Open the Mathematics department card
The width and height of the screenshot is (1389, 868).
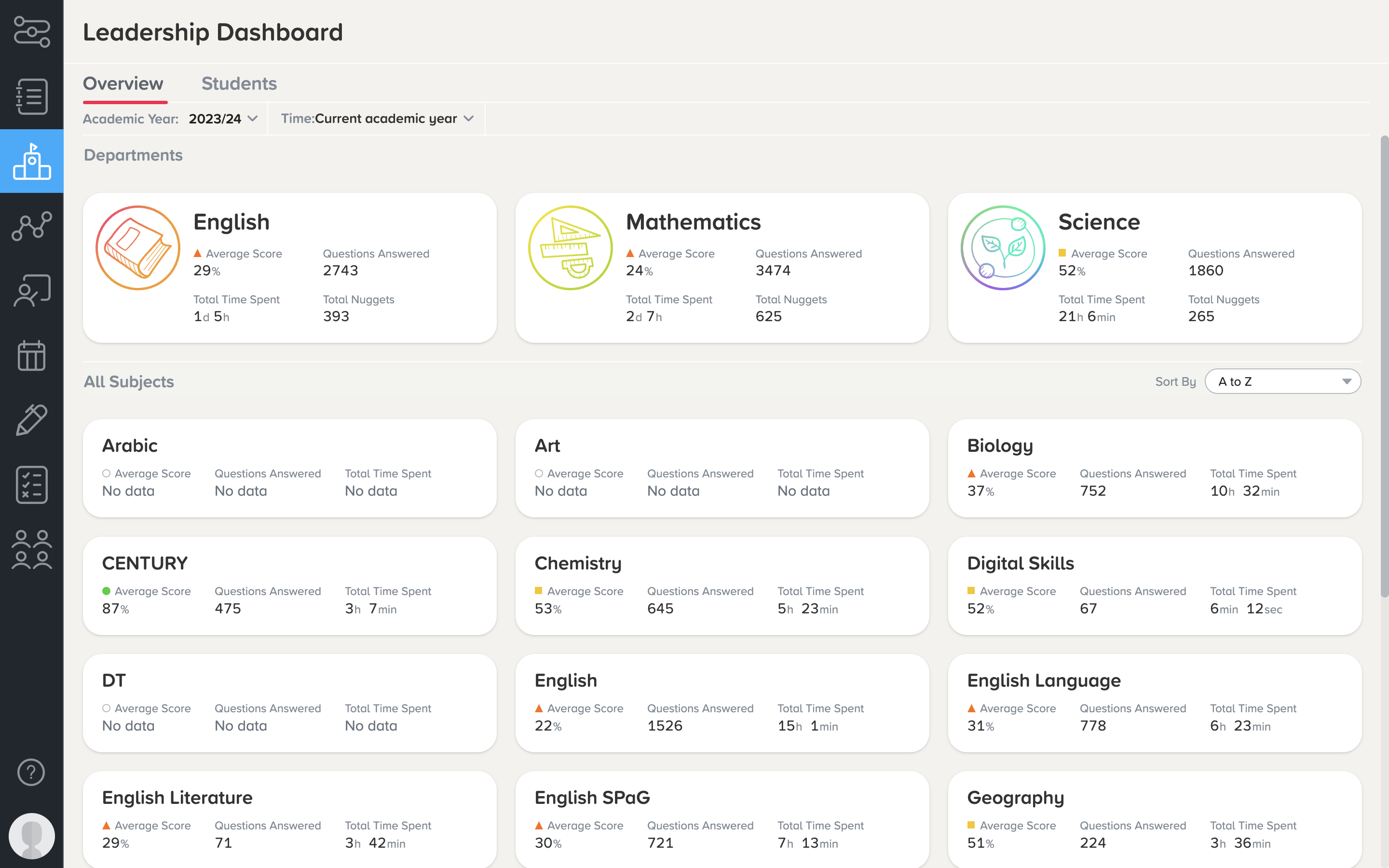(x=722, y=268)
